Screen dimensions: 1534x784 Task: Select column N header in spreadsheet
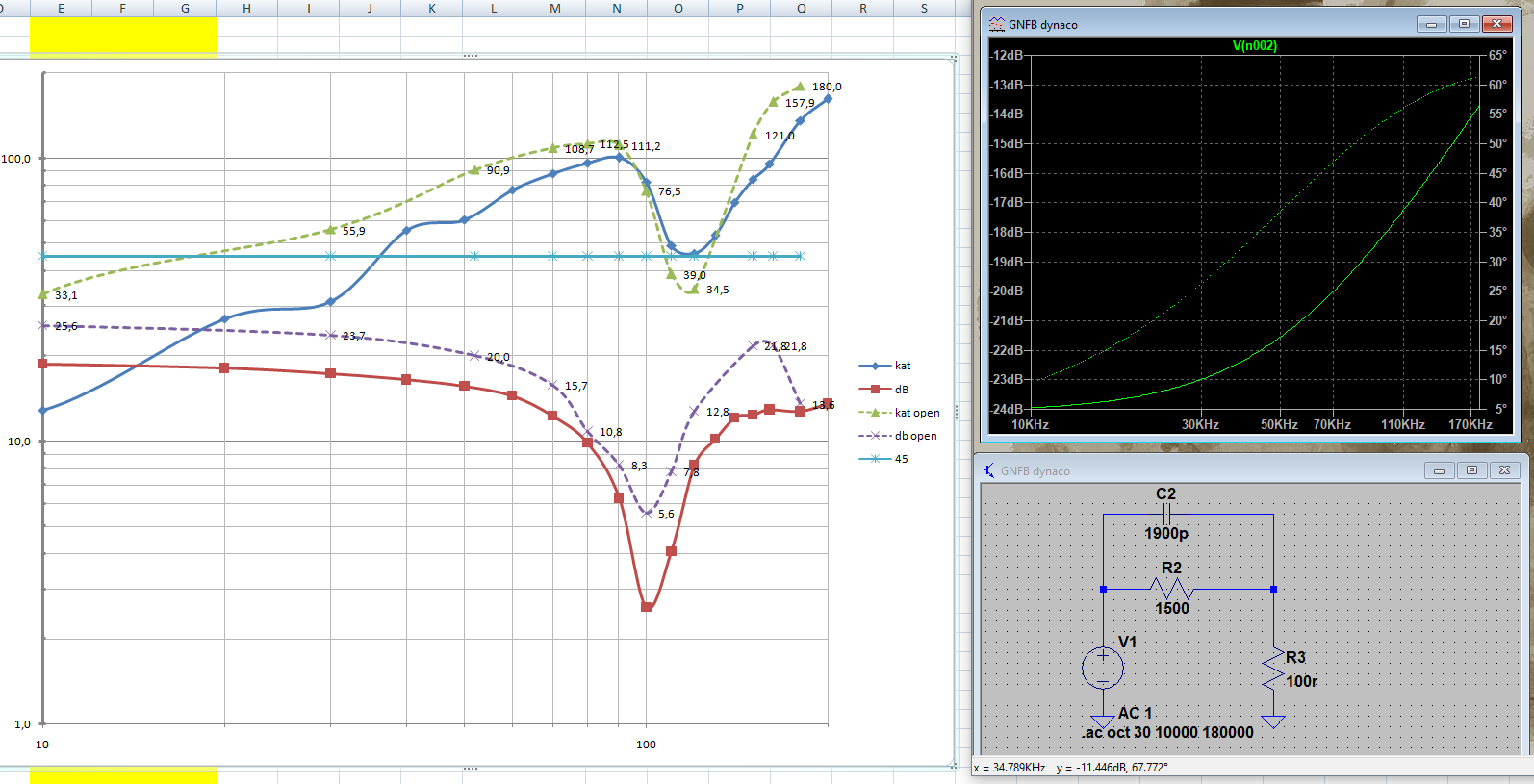click(617, 8)
